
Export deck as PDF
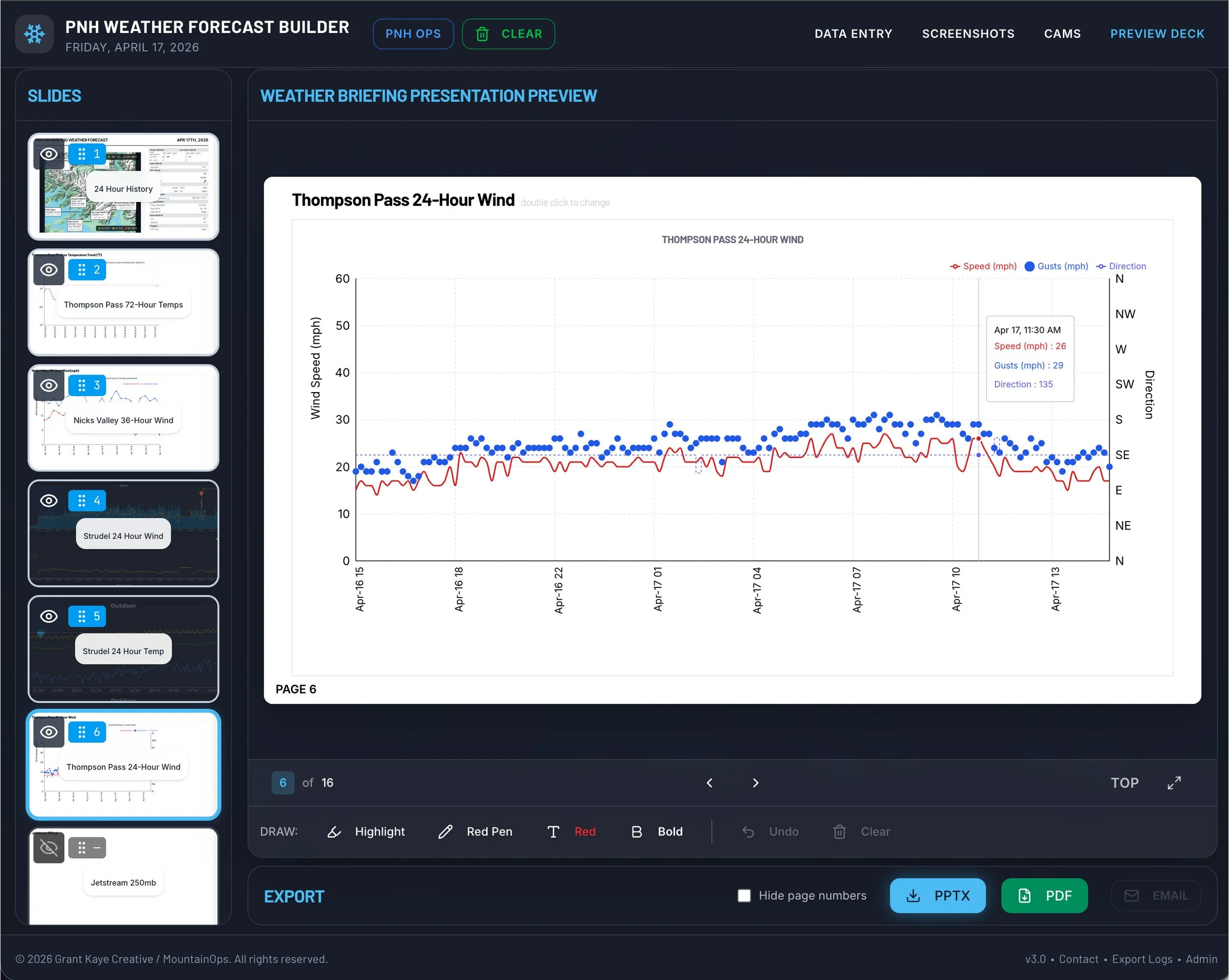pos(1044,896)
